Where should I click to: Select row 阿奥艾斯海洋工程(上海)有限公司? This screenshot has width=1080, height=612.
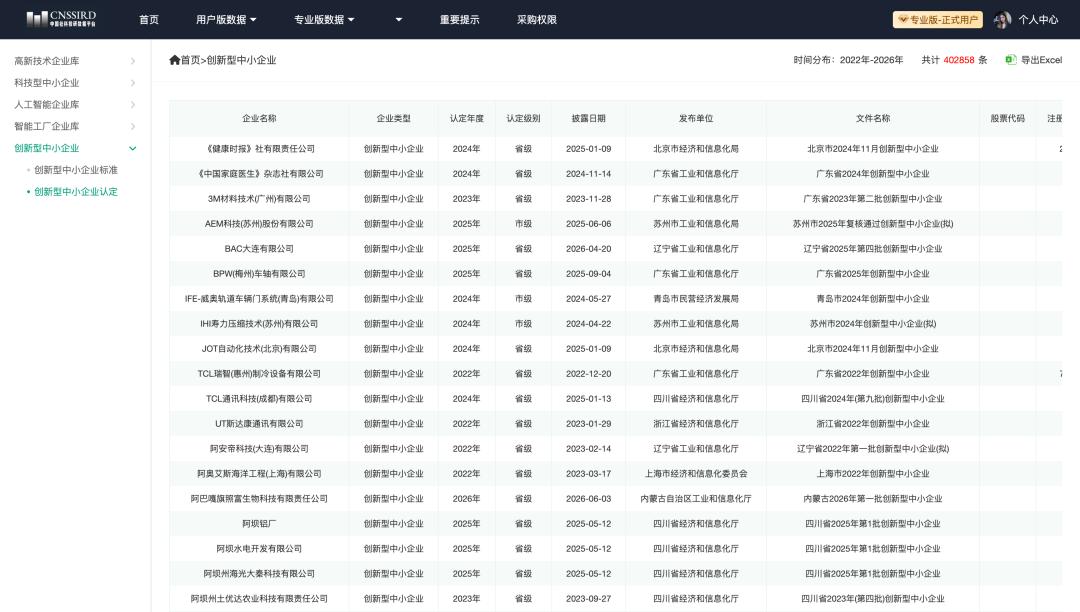[615, 474]
